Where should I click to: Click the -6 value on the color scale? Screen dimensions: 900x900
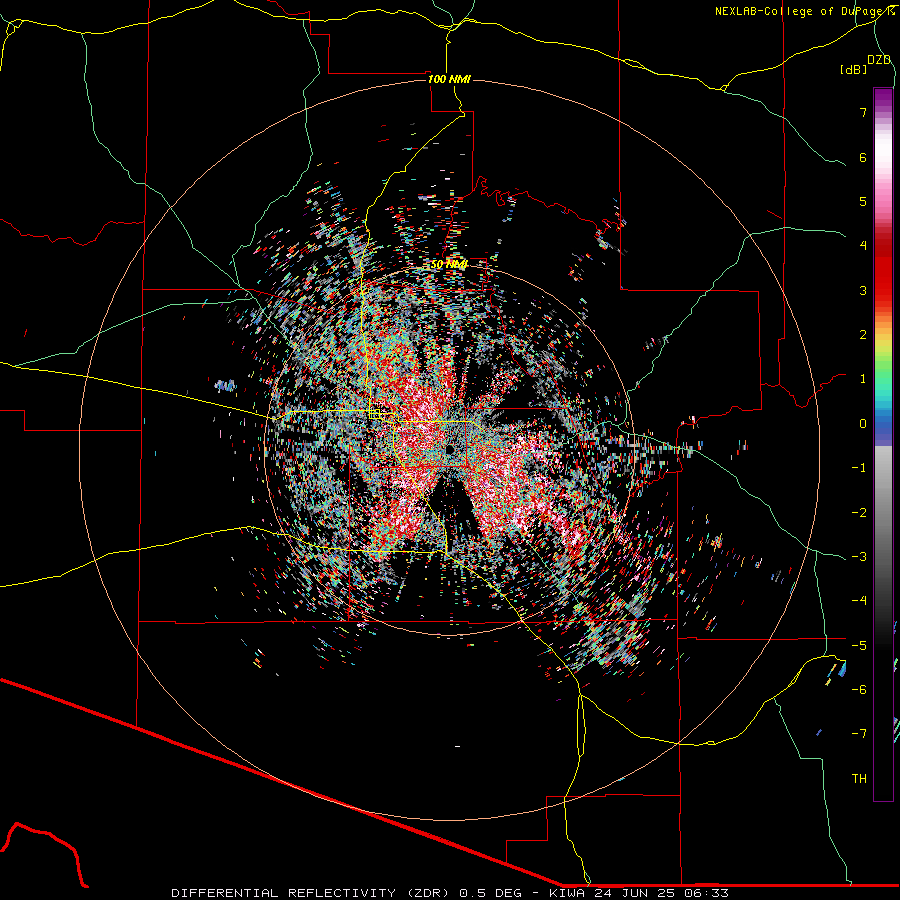click(x=859, y=690)
